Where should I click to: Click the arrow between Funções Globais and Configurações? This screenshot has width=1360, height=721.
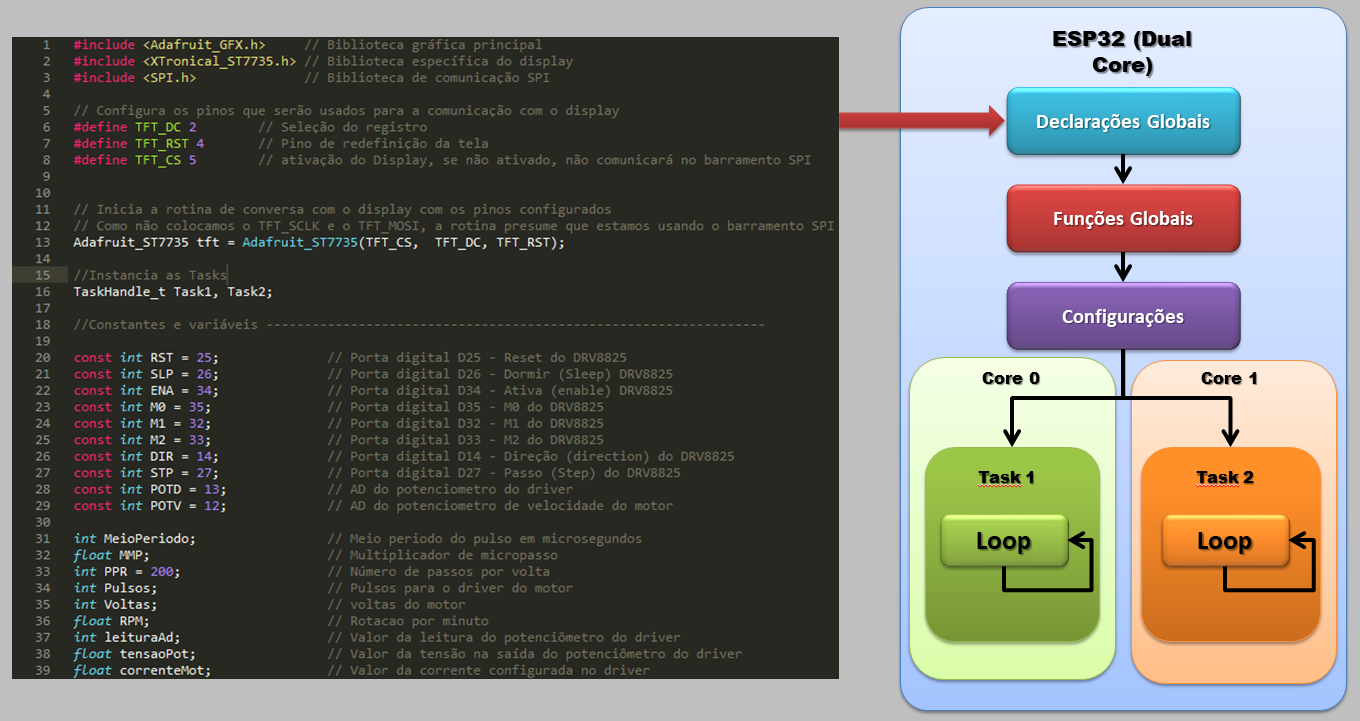[x=1123, y=267]
